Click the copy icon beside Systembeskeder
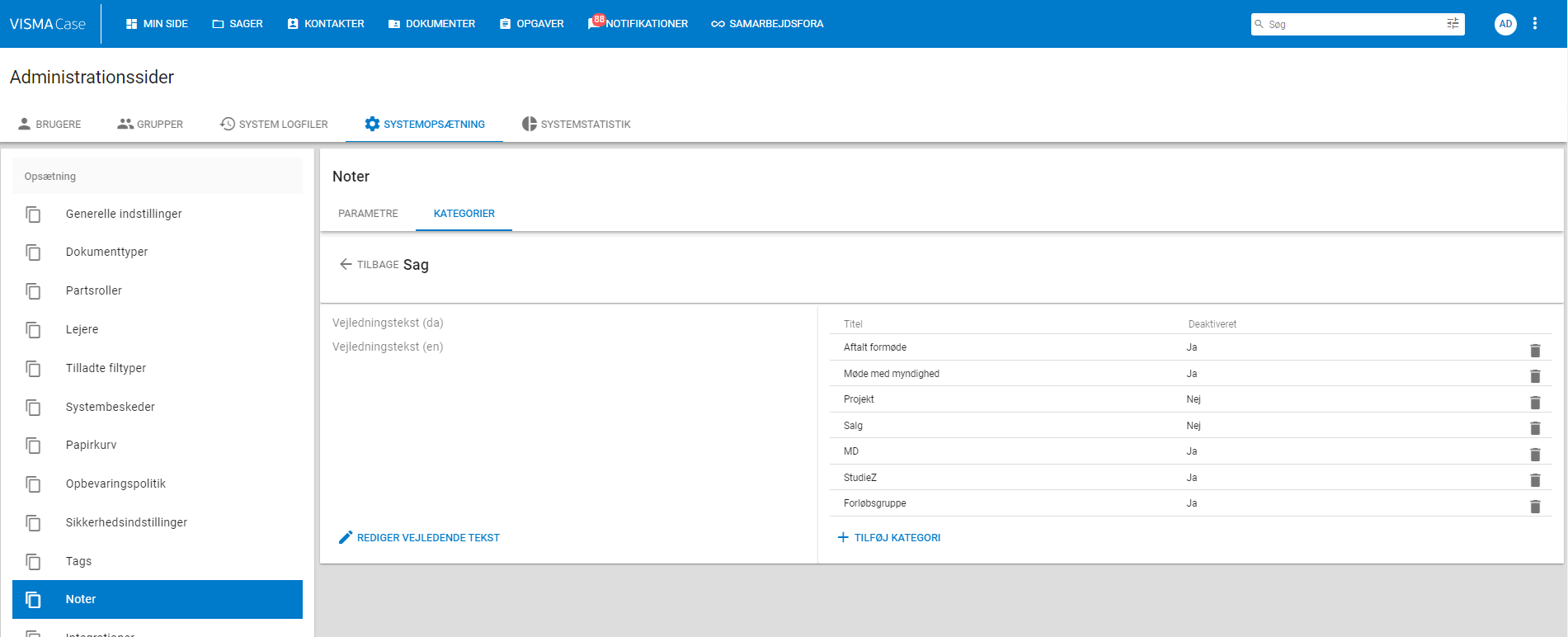The image size is (1568, 637). (x=33, y=407)
